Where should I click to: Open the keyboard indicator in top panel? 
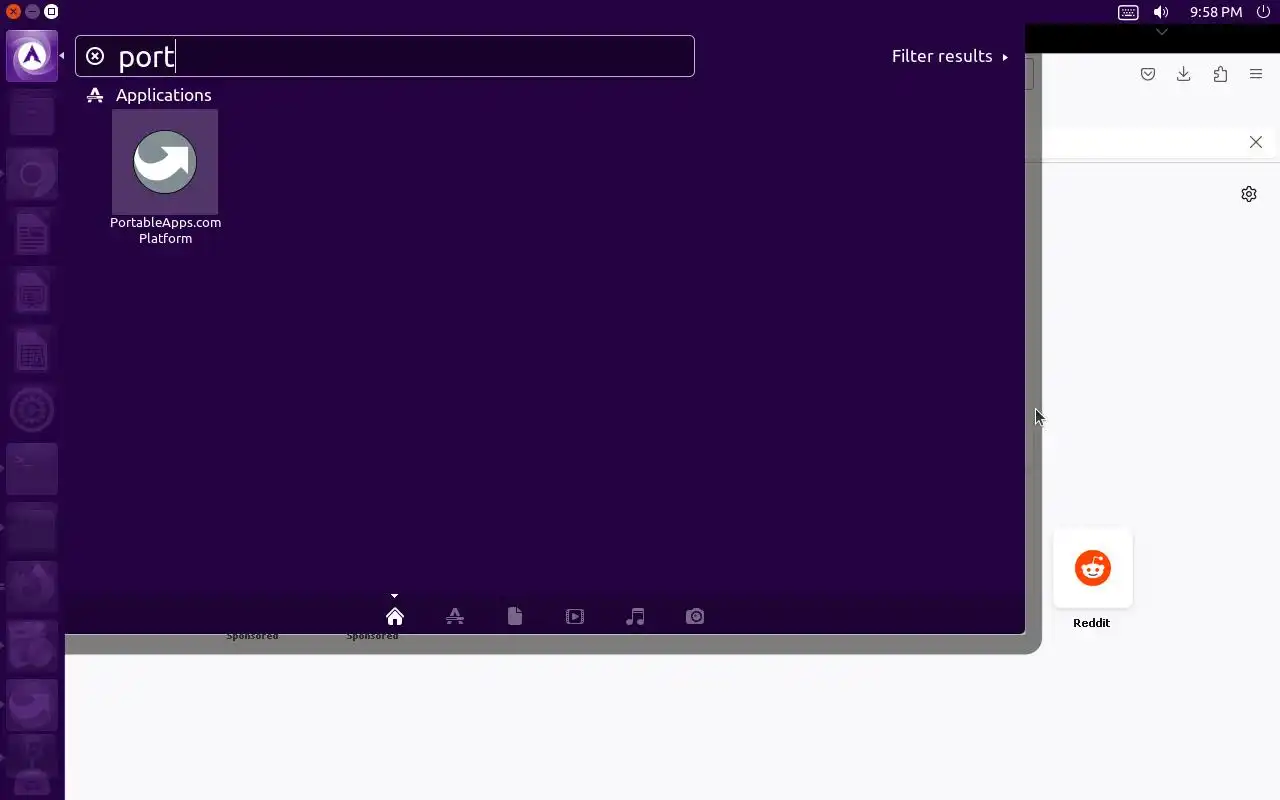(x=1128, y=12)
